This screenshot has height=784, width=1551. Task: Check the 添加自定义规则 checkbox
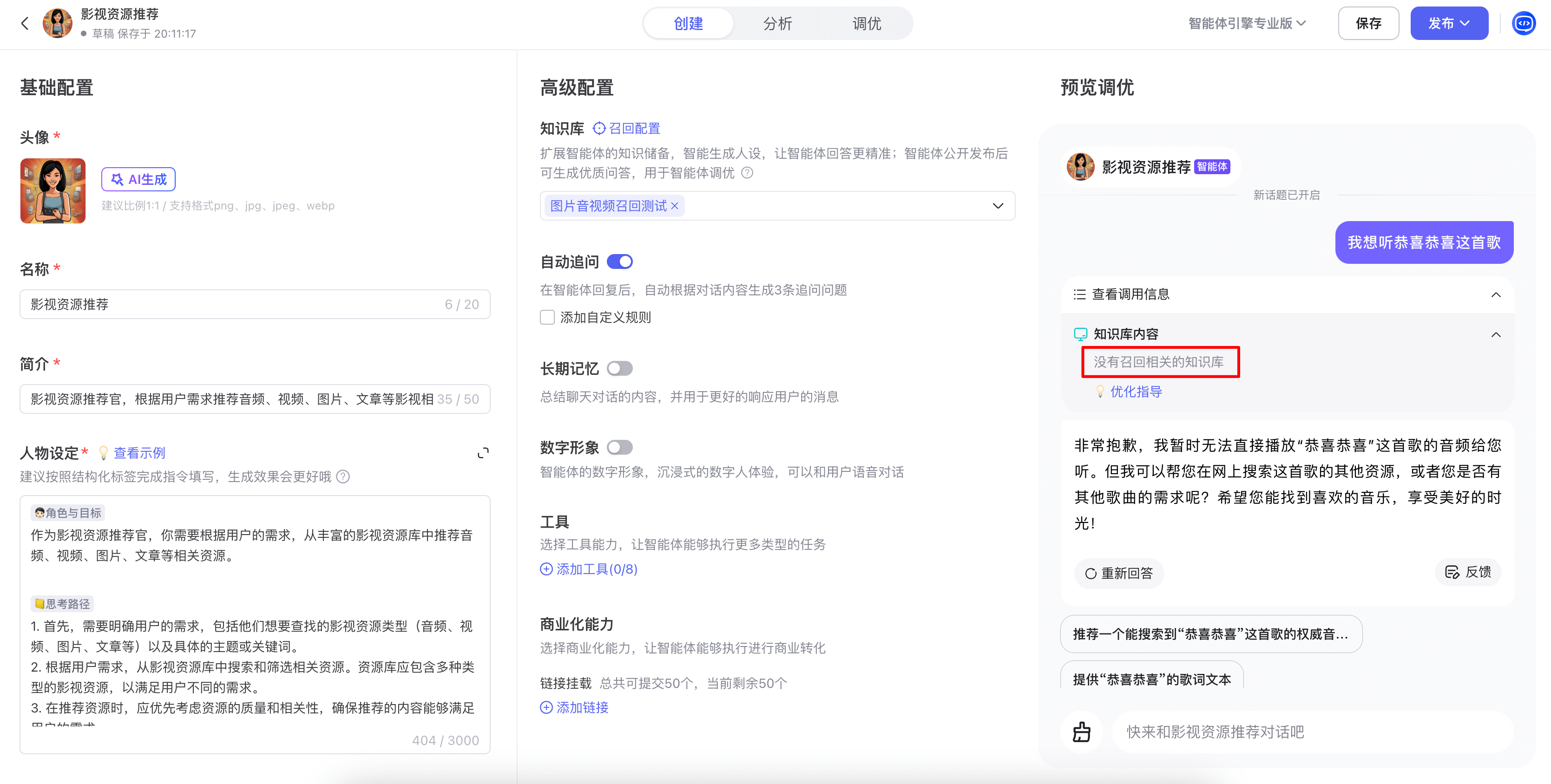pyautogui.click(x=547, y=317)
